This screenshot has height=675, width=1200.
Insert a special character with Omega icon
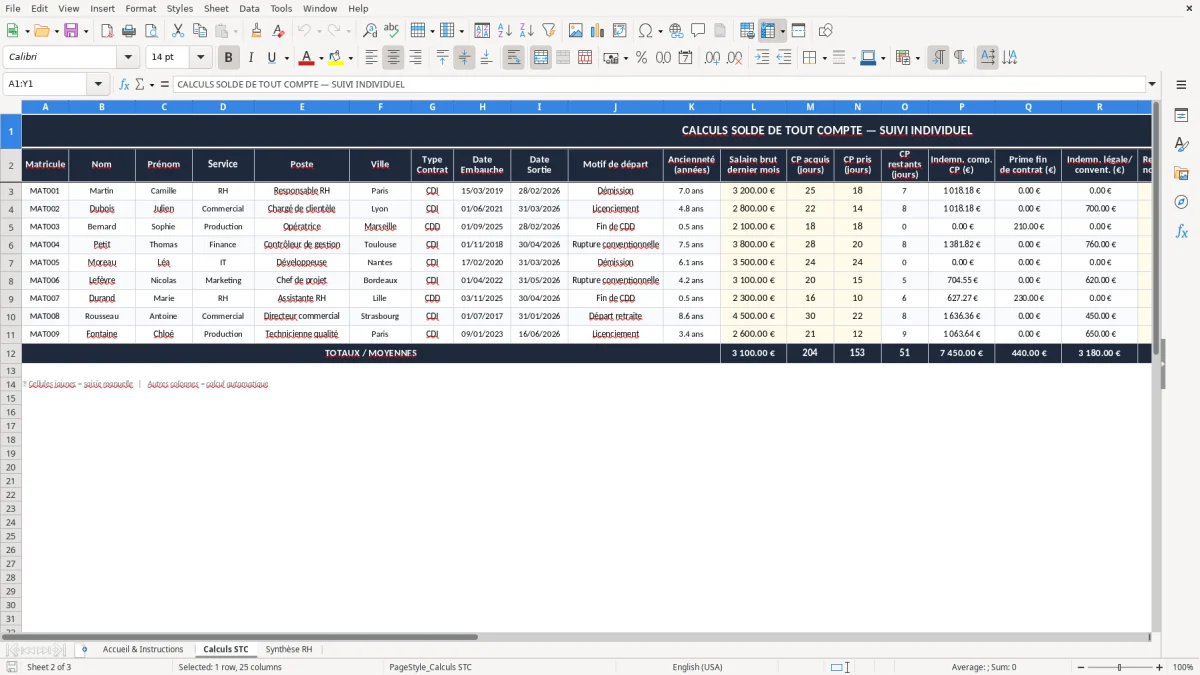[646, 31]
